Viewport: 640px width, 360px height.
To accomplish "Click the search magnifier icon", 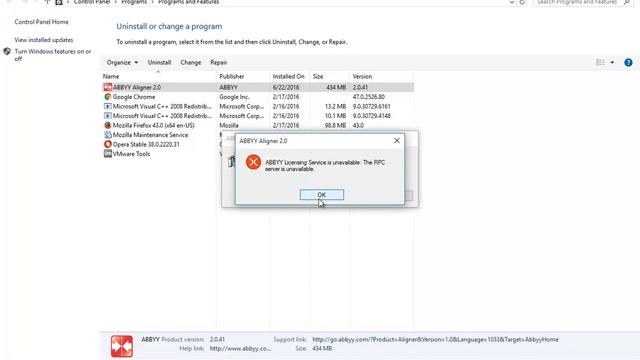I will 627,2.
